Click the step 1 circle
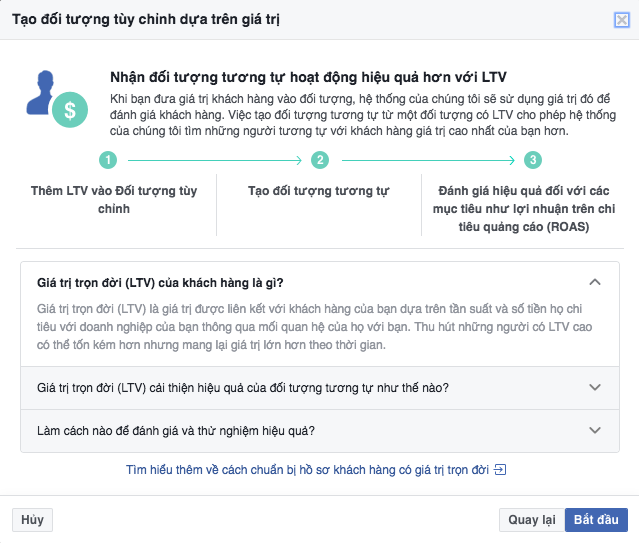 tap(108, 160)
